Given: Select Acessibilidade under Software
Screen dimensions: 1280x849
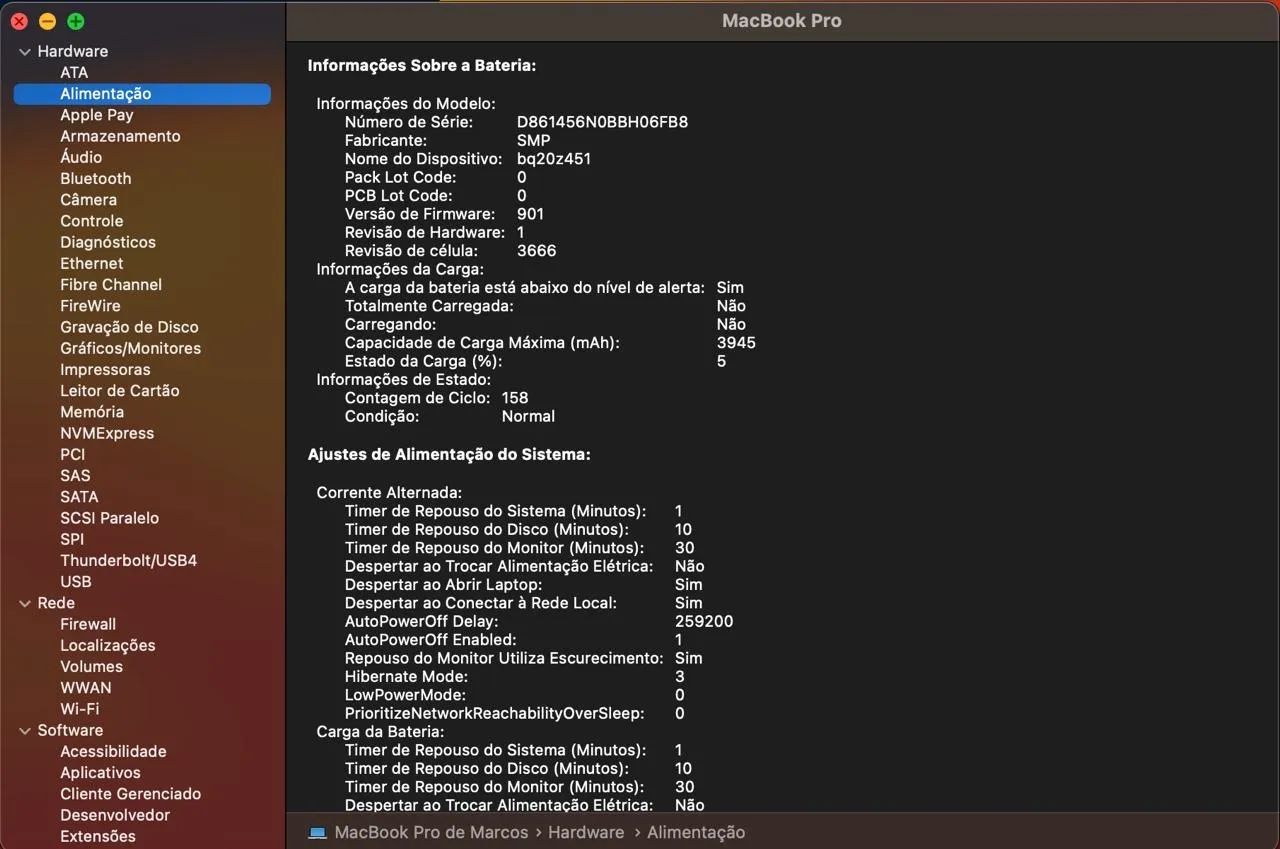Looking at the screenshot, I should pos(113,752).
